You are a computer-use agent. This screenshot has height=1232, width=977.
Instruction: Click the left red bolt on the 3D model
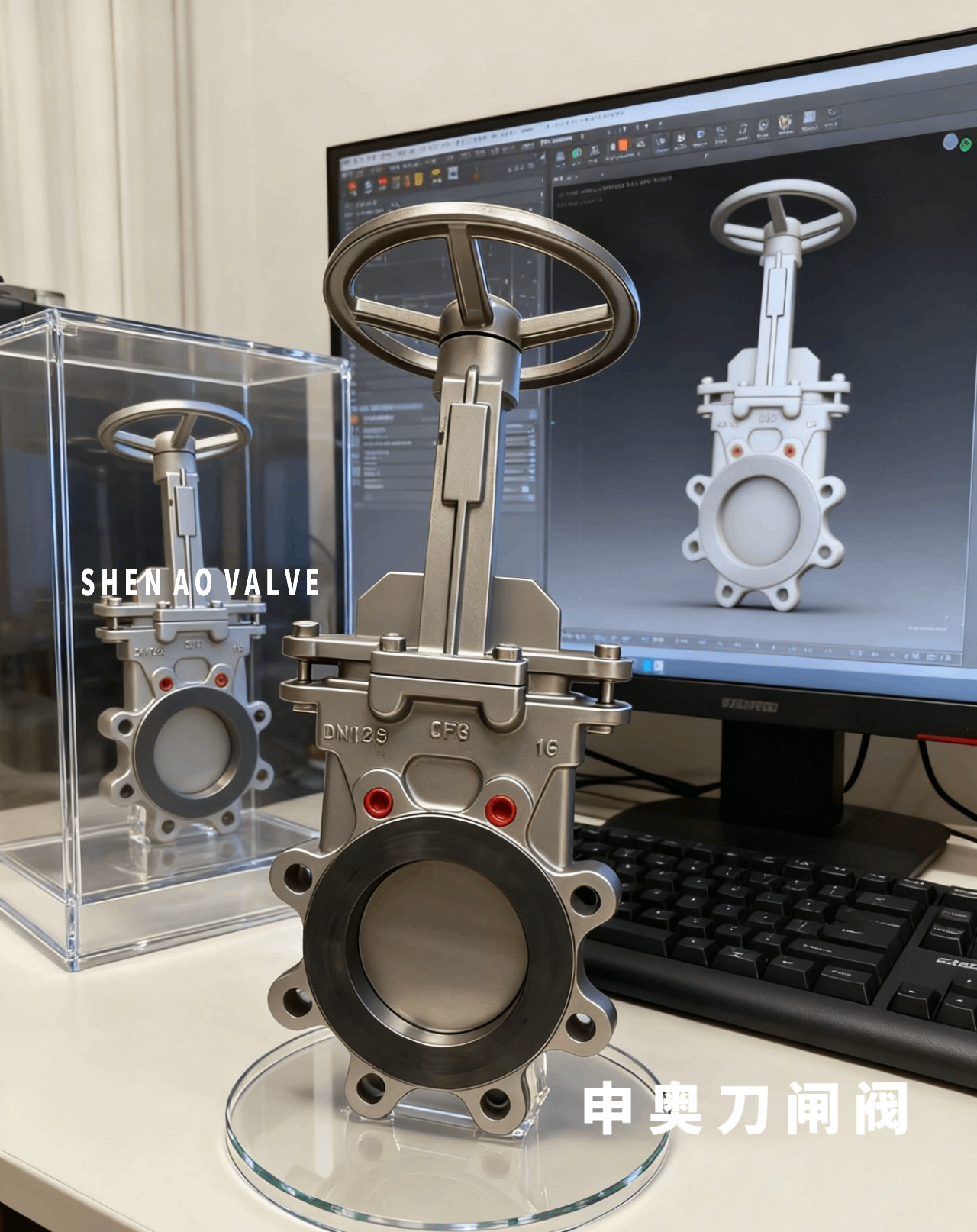[737, 451]
